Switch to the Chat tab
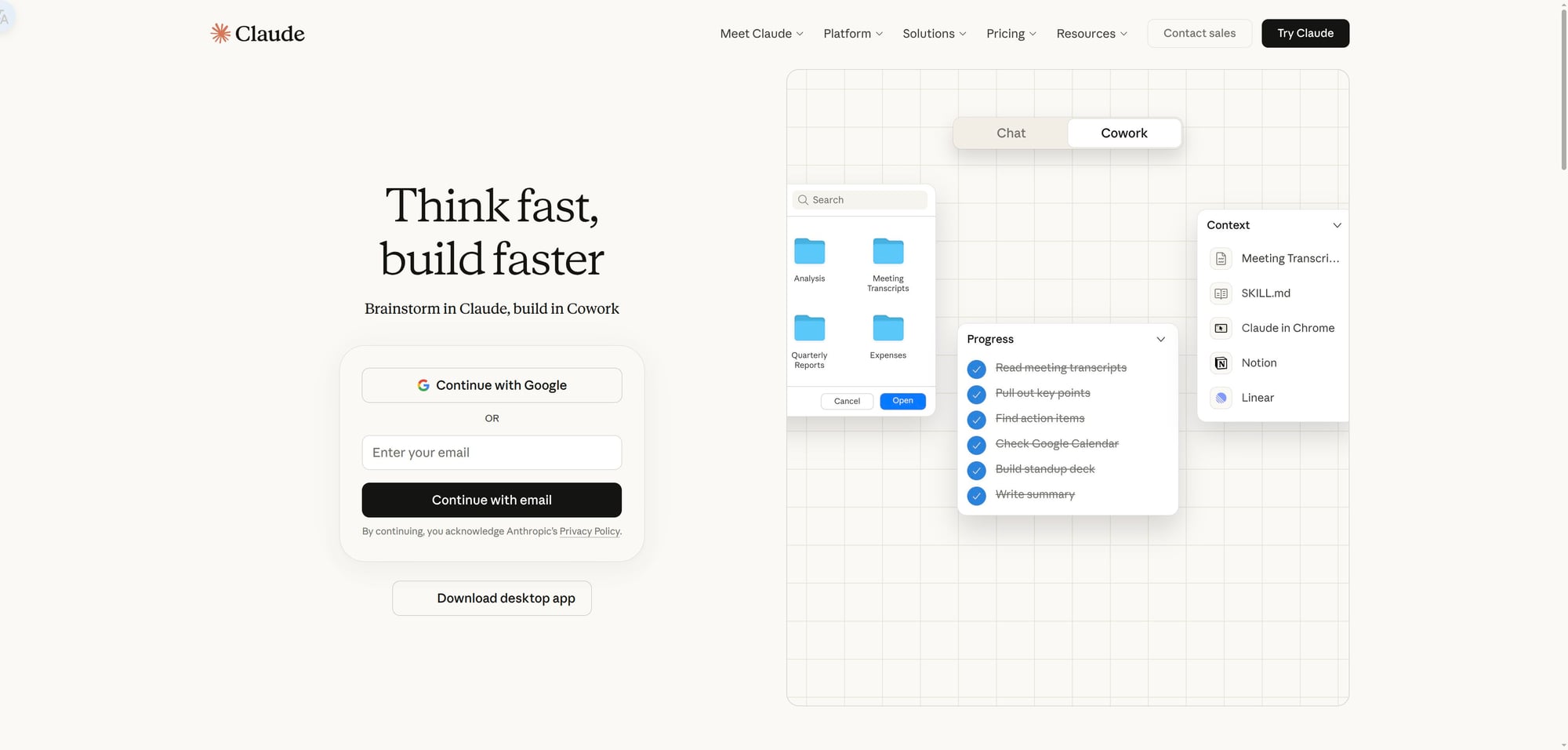 pyautogui.click(x=1011, y=133)
